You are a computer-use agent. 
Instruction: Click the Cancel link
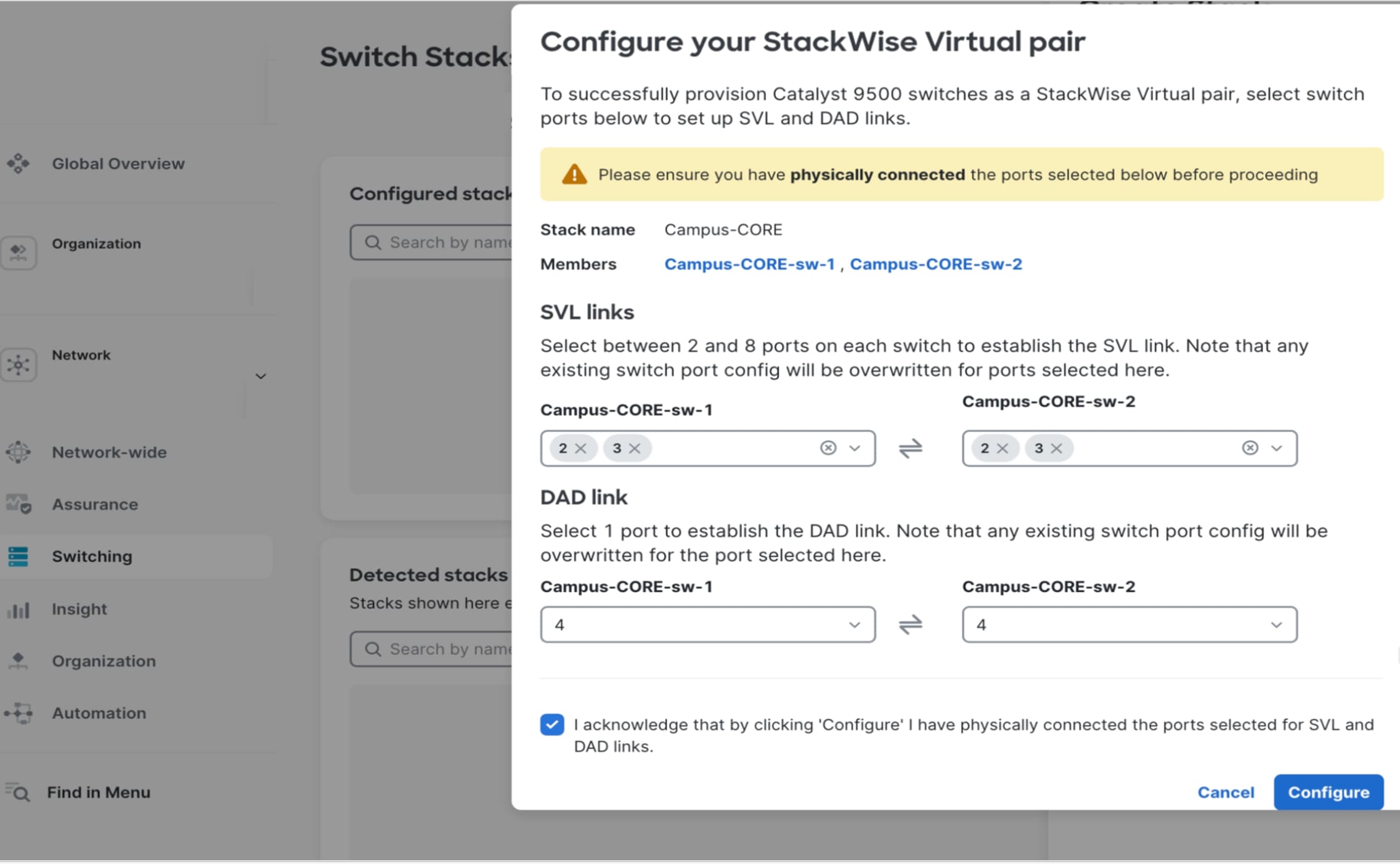coord(1225,793)
